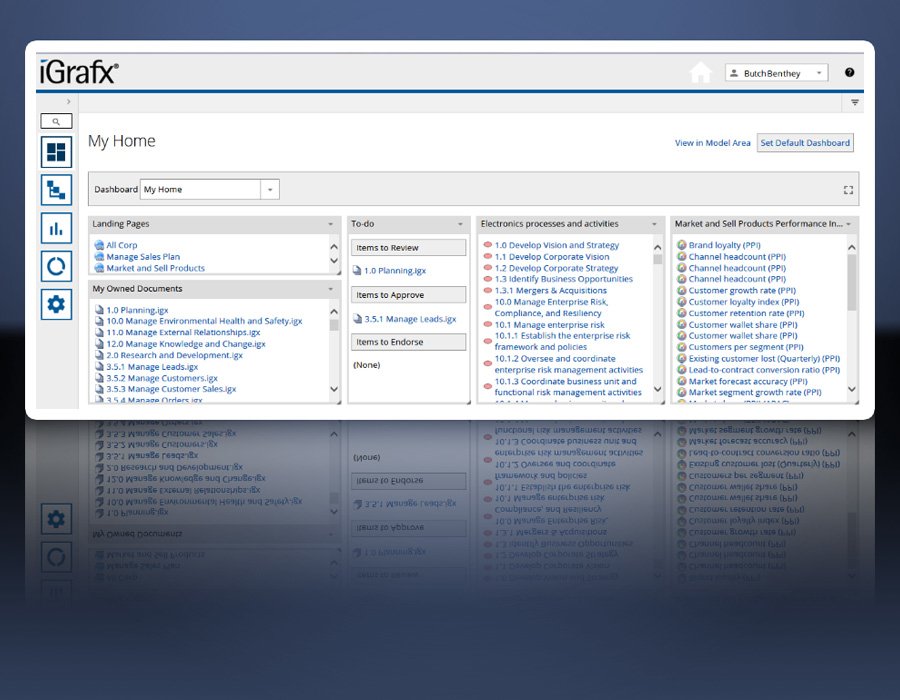Viewport: 900px width, 700px height.
Task: Open 3.5.1 Manage Leads.igx under Items to Approve
Action: pyautogui.click(x=410, y=319)
